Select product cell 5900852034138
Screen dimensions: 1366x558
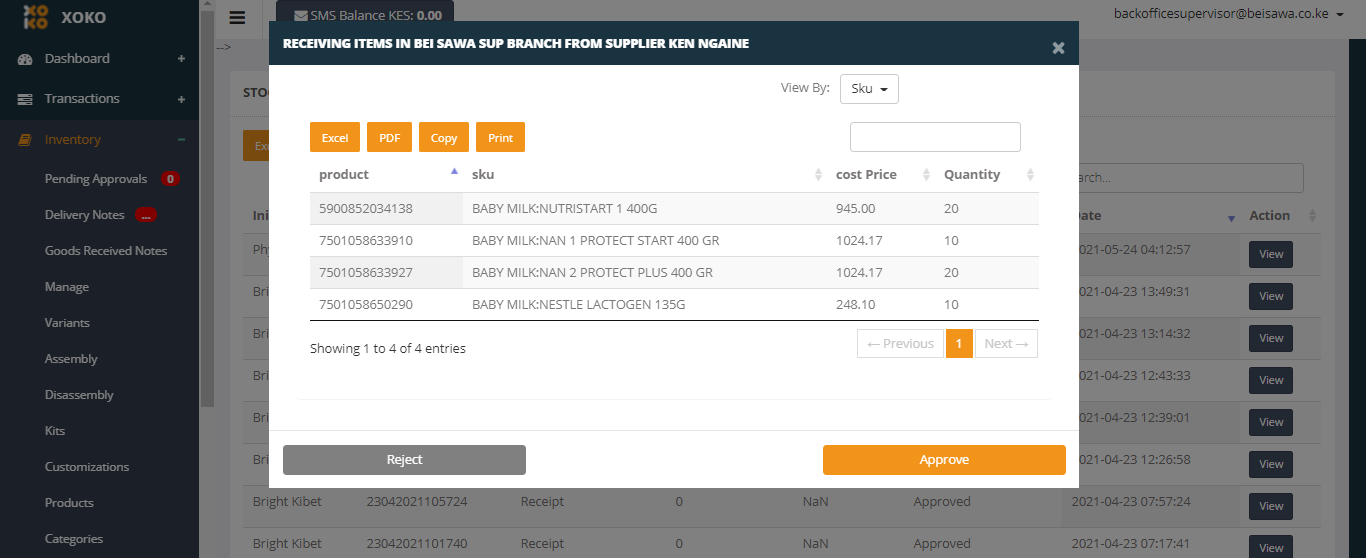pyautogui.click(x=386, y=209)
